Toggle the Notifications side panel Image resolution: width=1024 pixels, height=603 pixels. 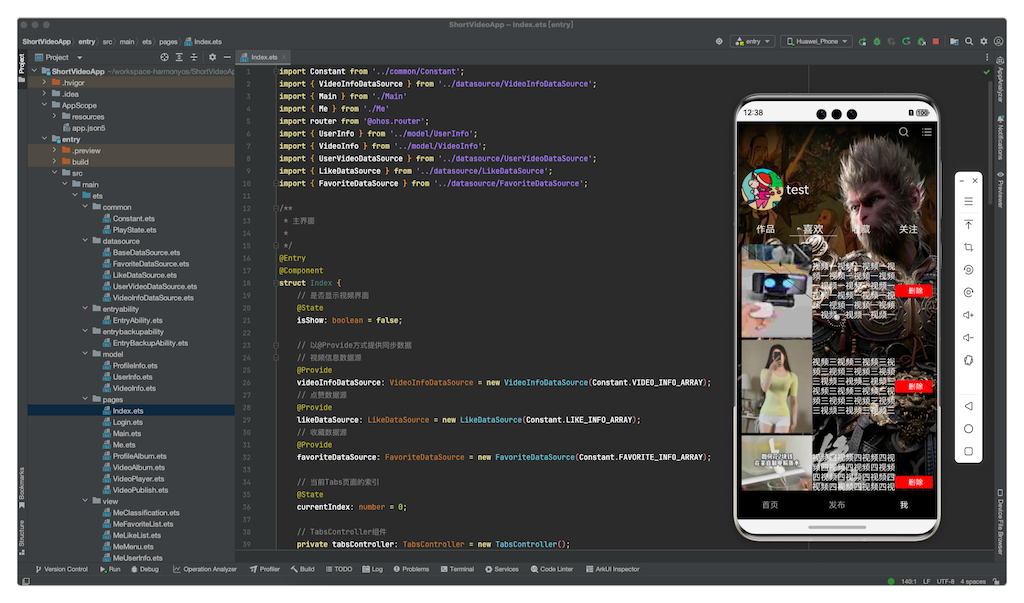click(1000, 138)
